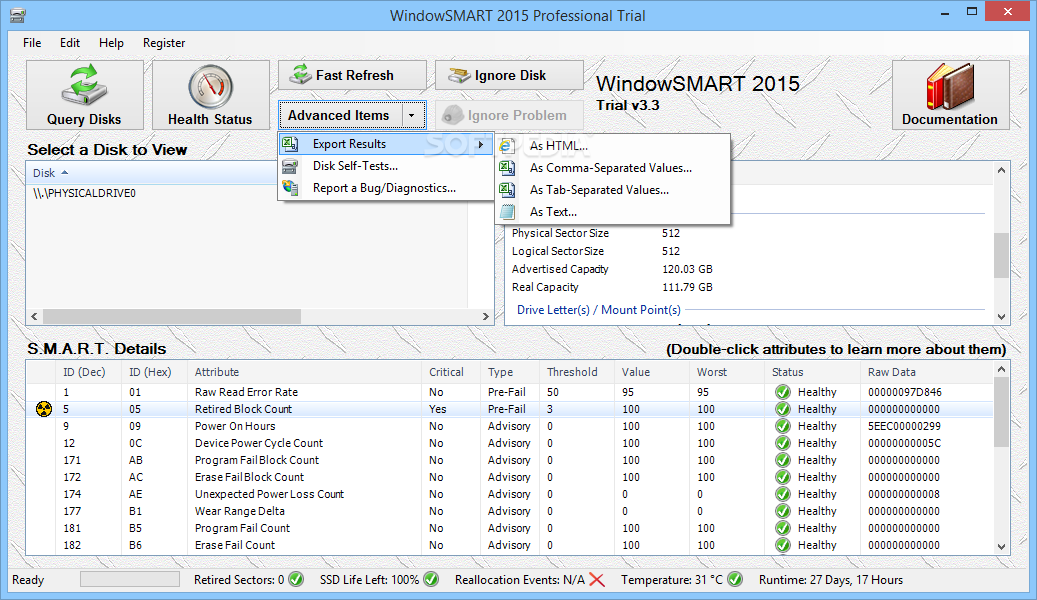Click the Reallocation Events red X icon
Screen dimensions: 1037x600
point(597,579)
